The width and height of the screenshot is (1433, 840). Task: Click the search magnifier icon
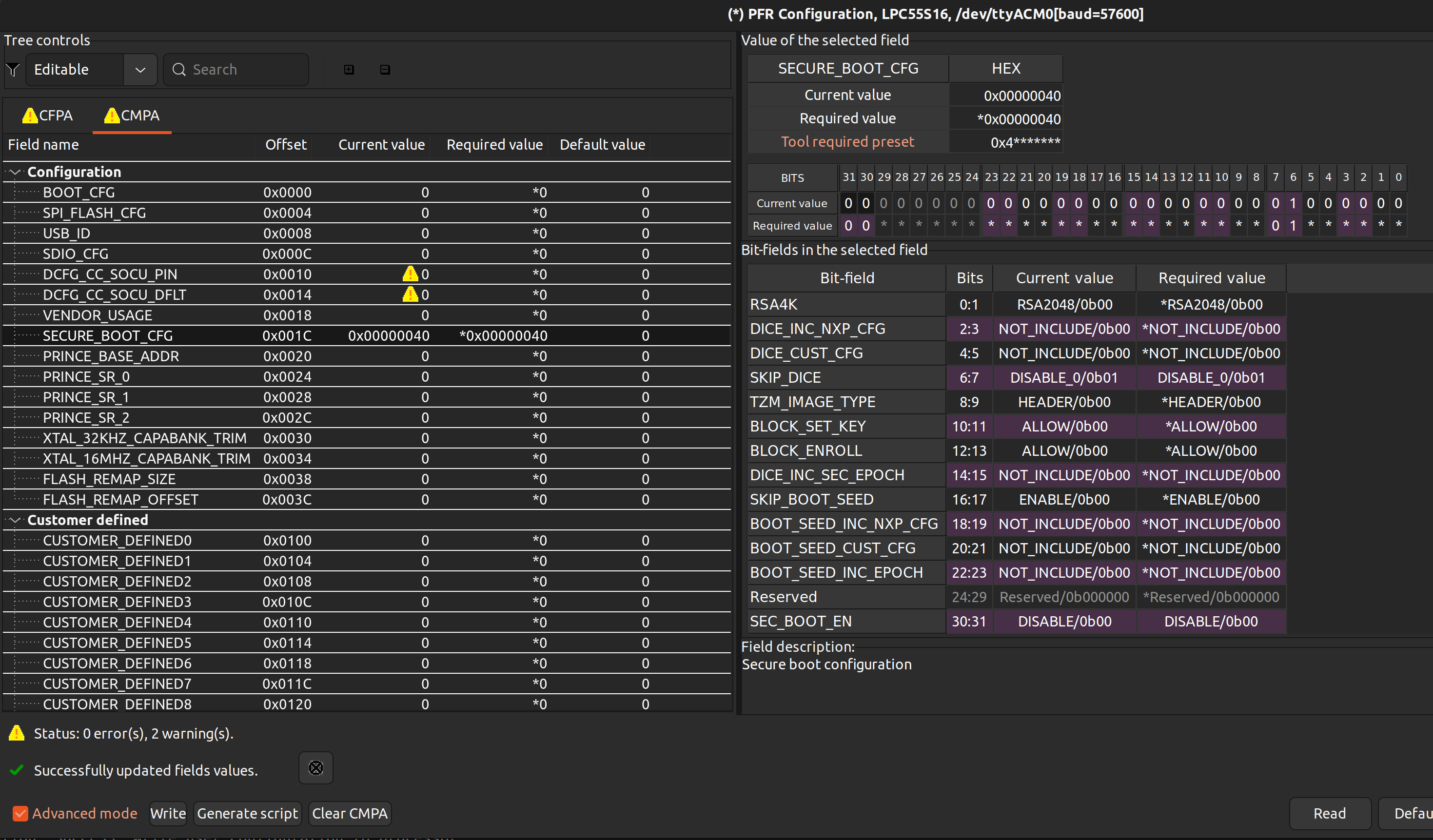[179, 69]
